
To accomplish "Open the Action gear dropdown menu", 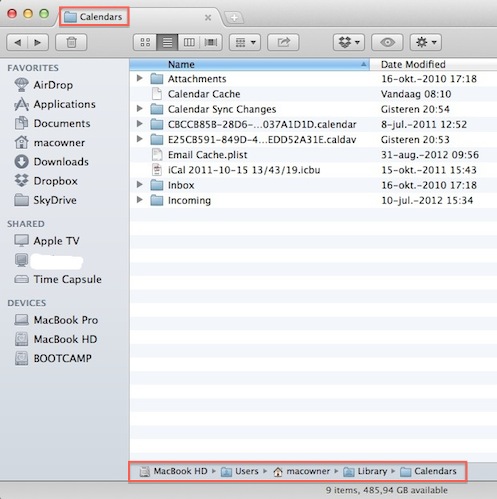I will pyautogui.click(x=426, y=42).
